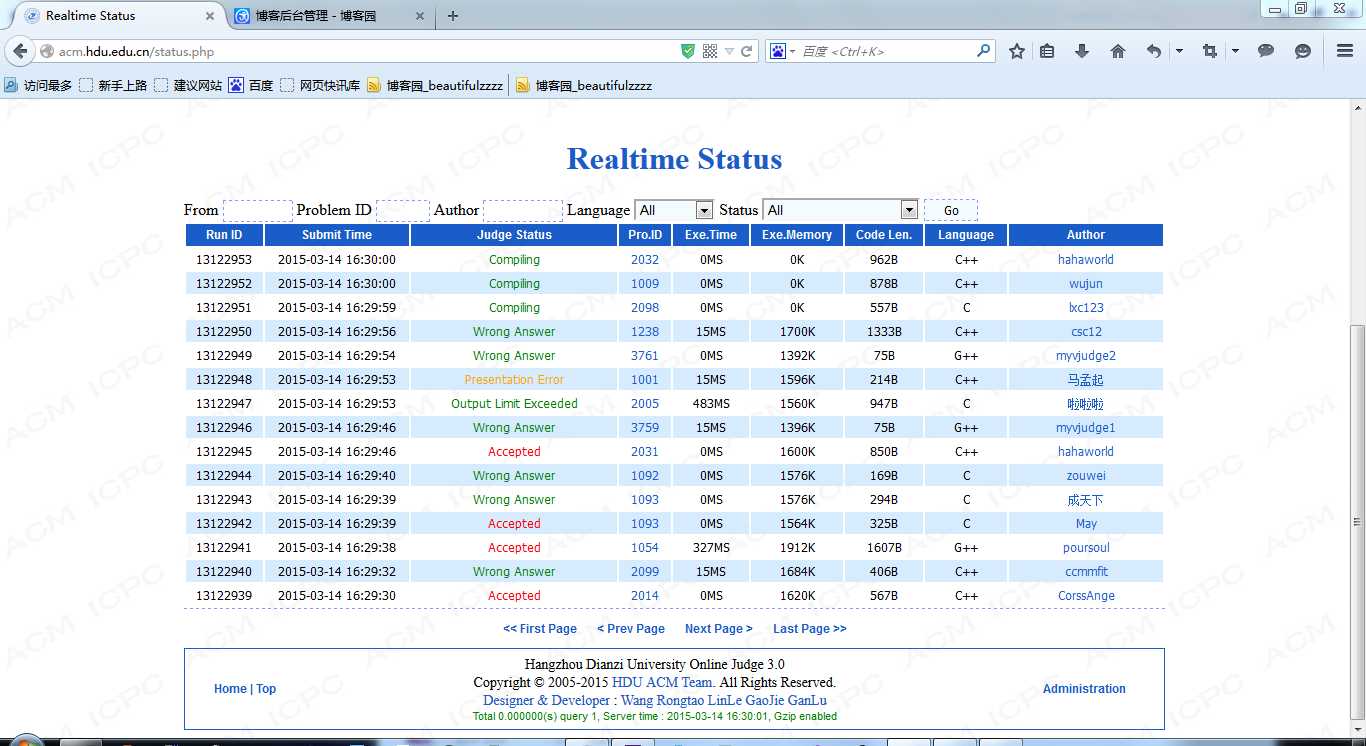Open author wujun profile
1366x746 pixels.
tap(1086, 284)
